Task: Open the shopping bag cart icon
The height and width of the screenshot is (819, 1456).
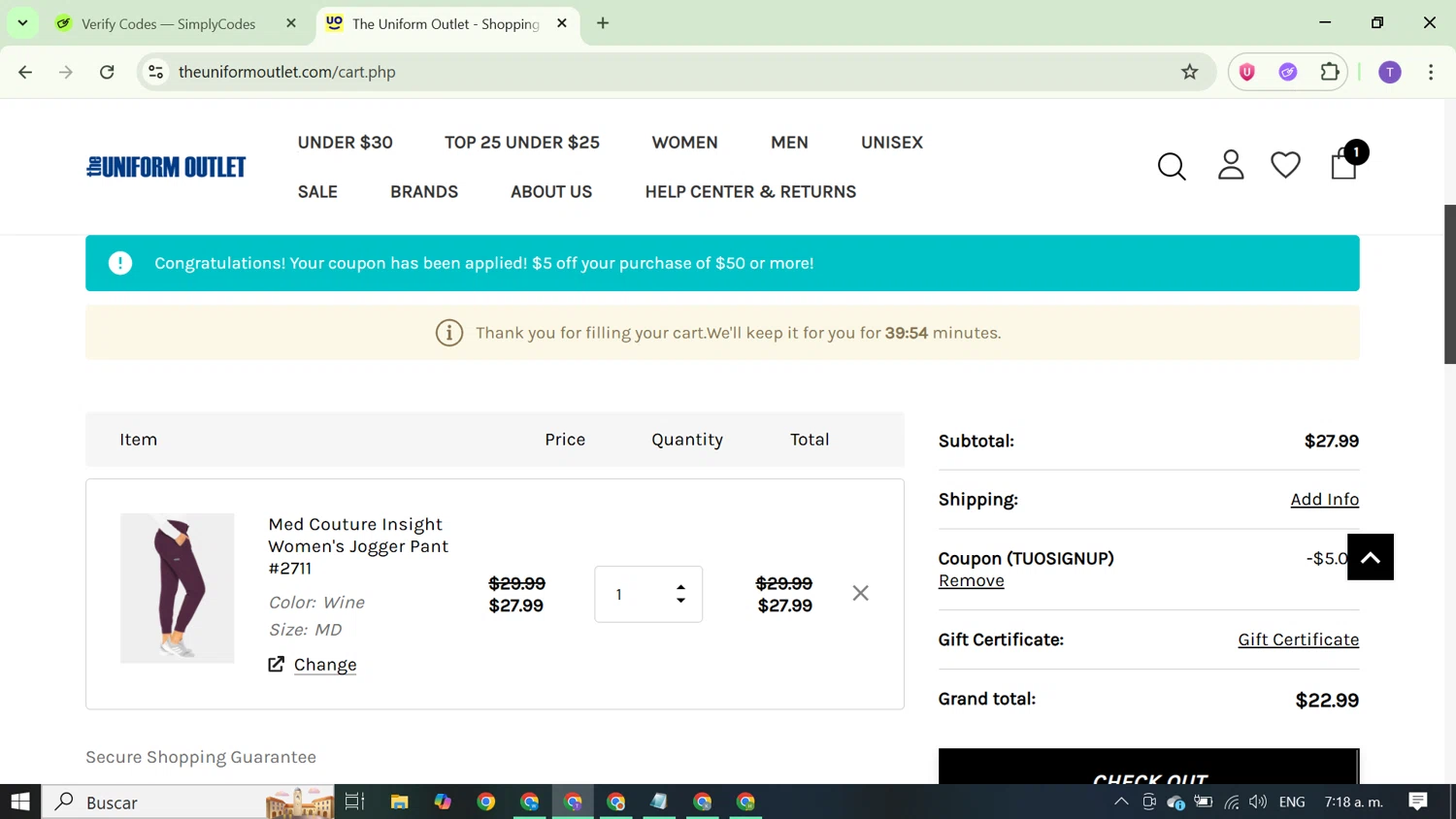Action: pos(1344,163)
